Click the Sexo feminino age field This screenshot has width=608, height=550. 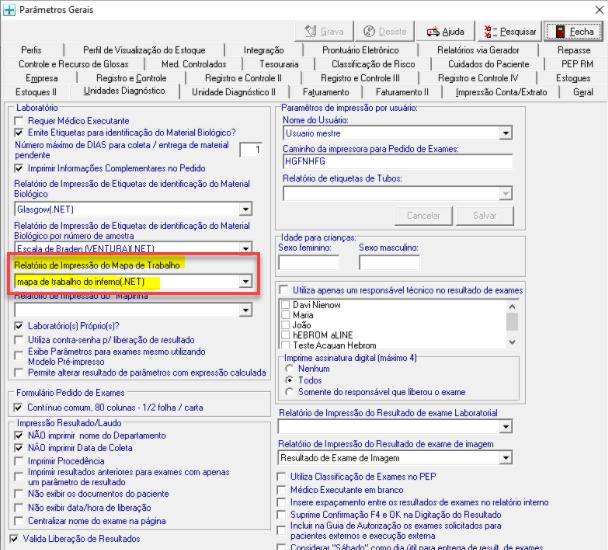pos(309,263)
